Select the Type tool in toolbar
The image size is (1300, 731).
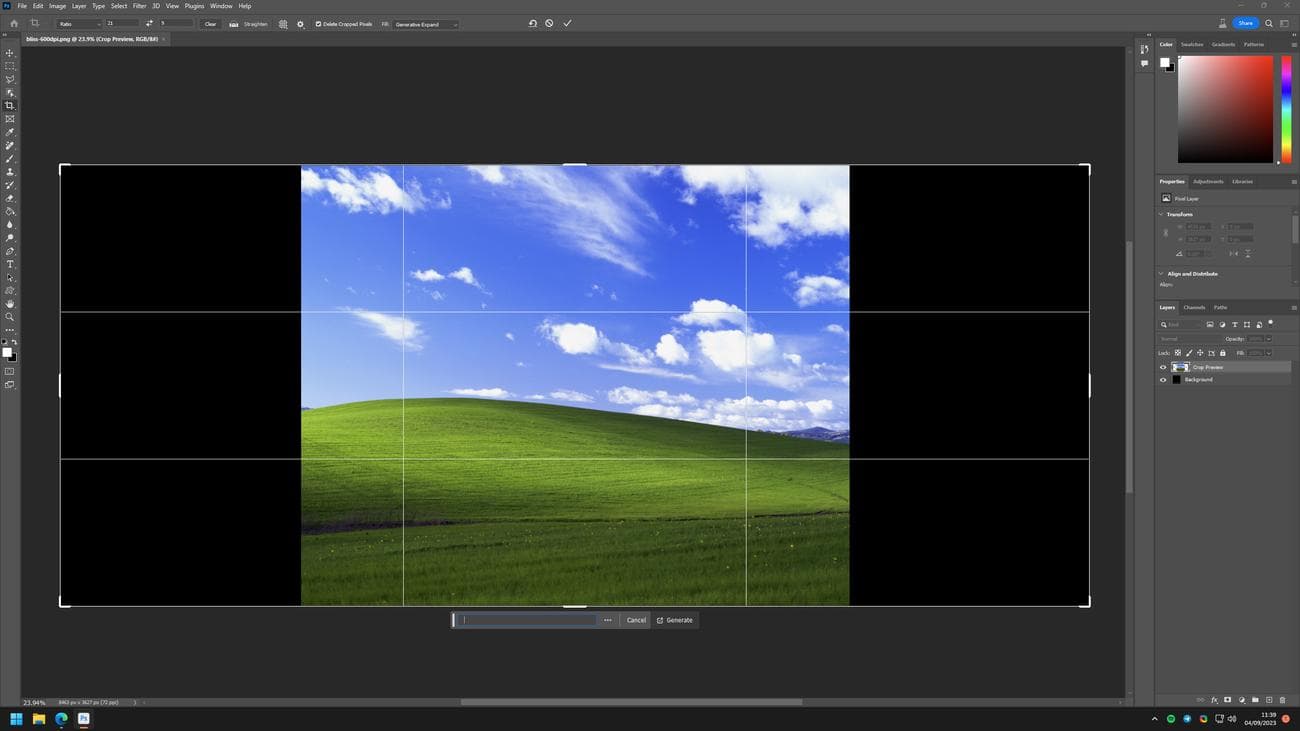pyautogui.click(x=10, y=265)
